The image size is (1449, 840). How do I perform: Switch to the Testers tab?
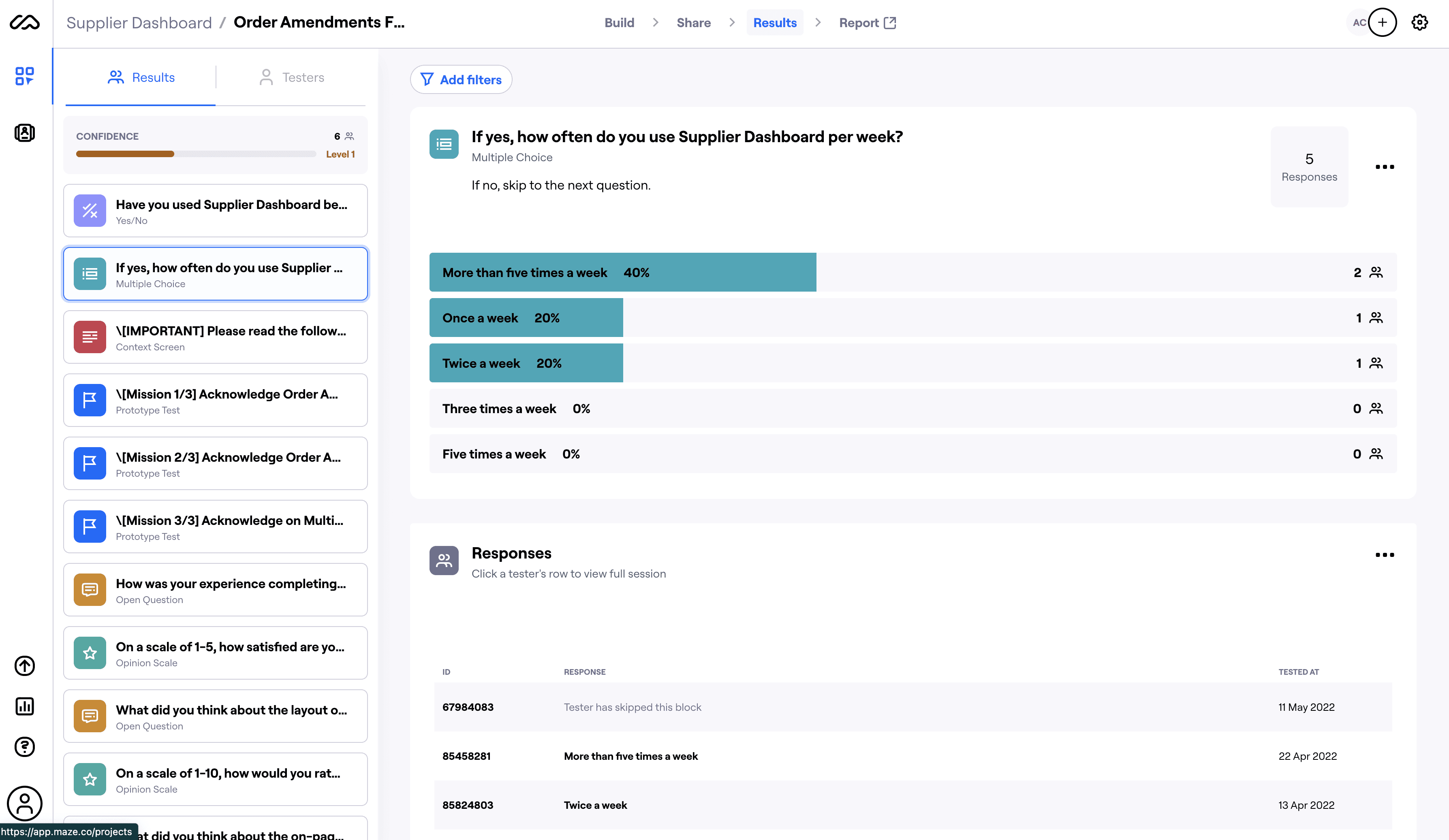click(x=291, y=78)
